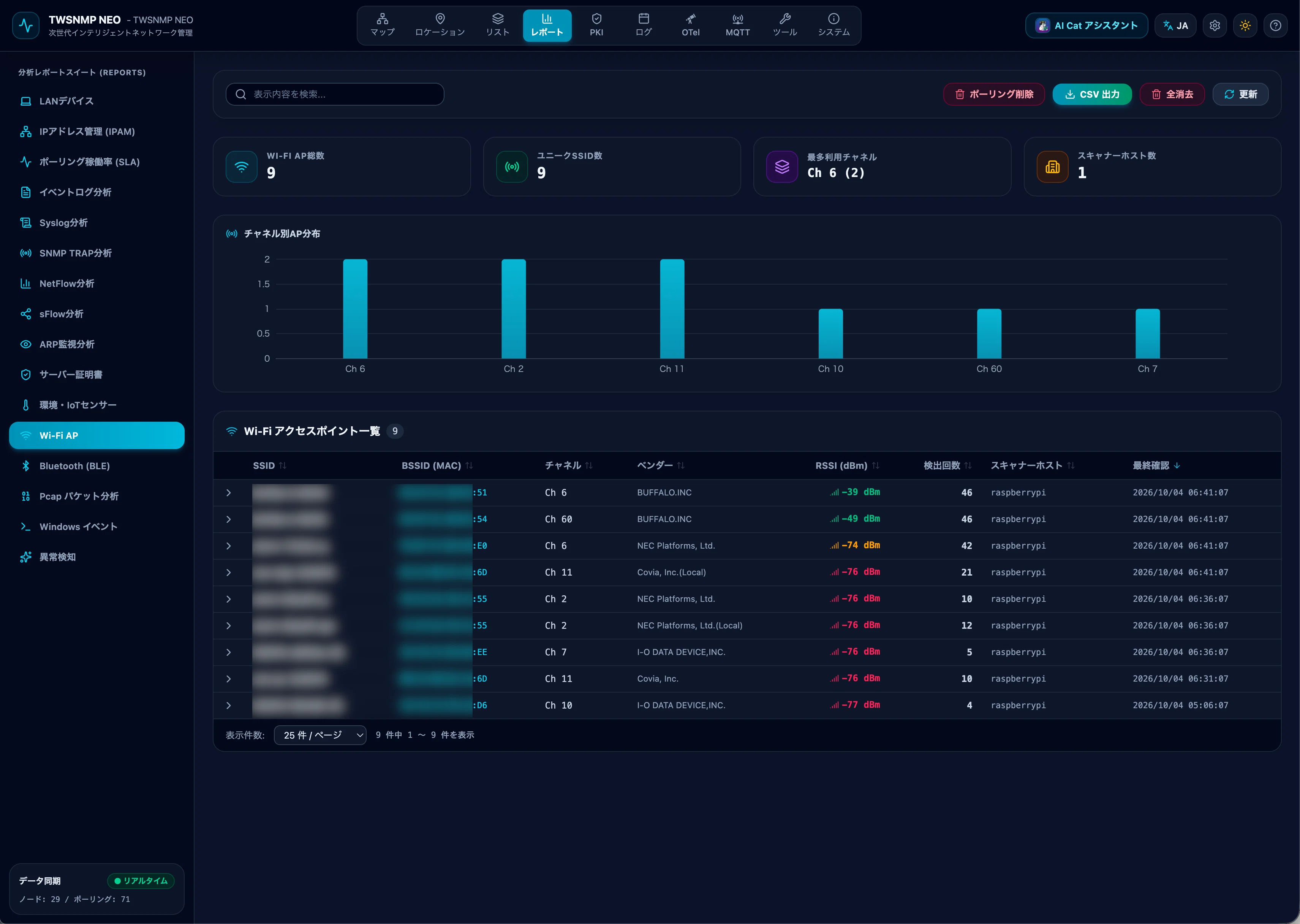
Task: Export with CSV 出力 button
Action: click(x=1092, y=95)
